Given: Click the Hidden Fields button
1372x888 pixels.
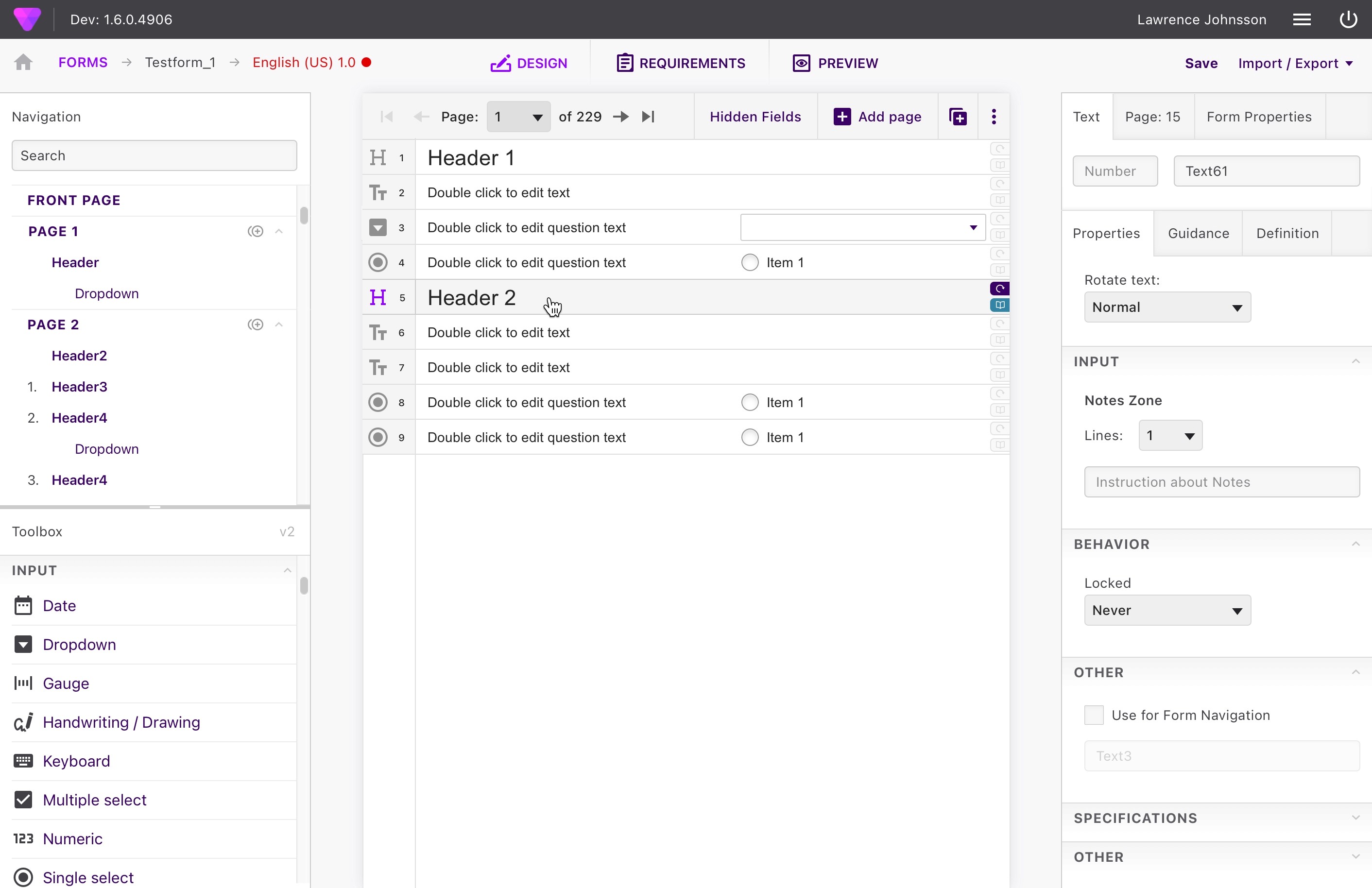Looking at the screenshot, I should click(x=755, y=117).
